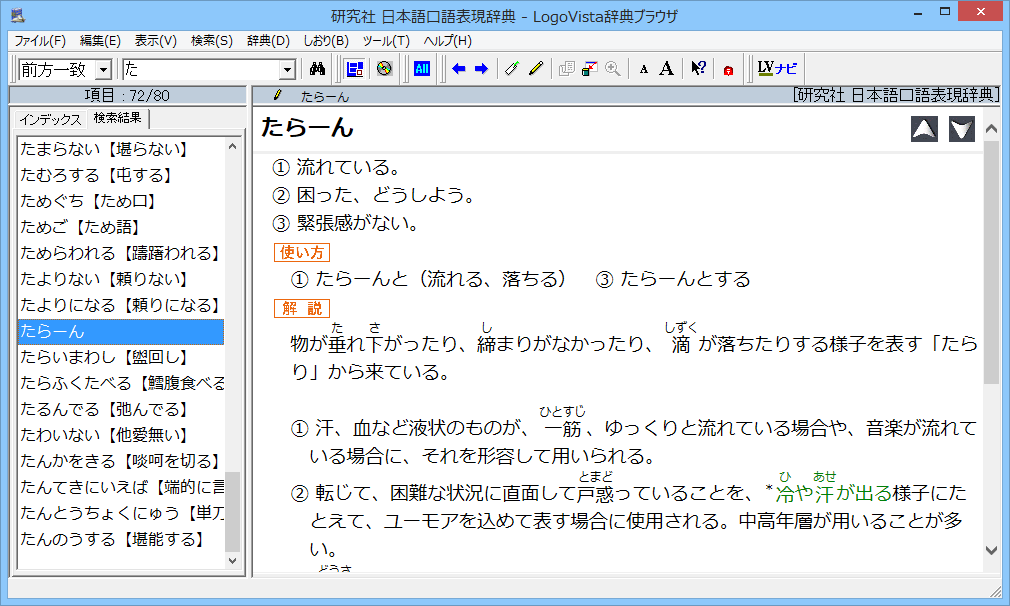This screenshot has height=606, width=1010.
Task: Select ためご【ため語】 entry
Action: tap(121, 227)
